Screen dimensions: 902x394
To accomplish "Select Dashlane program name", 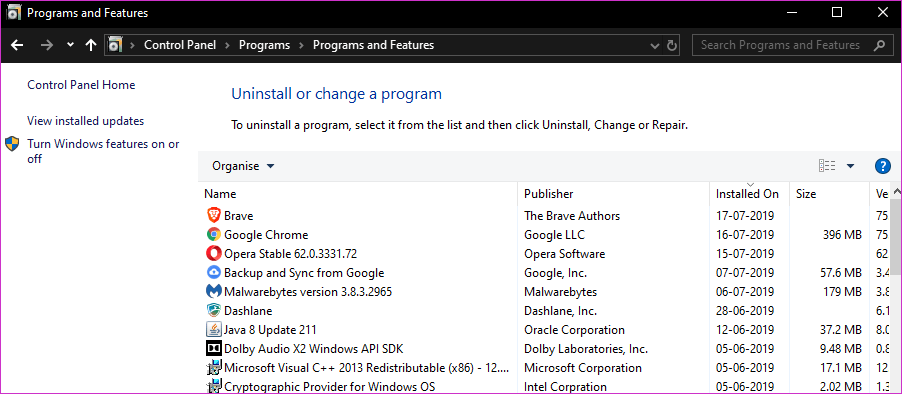I will [x=248, y=311].
